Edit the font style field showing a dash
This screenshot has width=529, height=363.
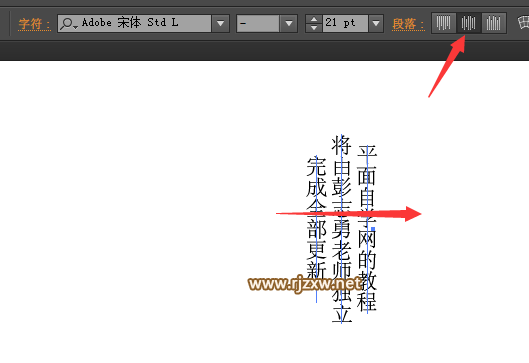(258, 23)
